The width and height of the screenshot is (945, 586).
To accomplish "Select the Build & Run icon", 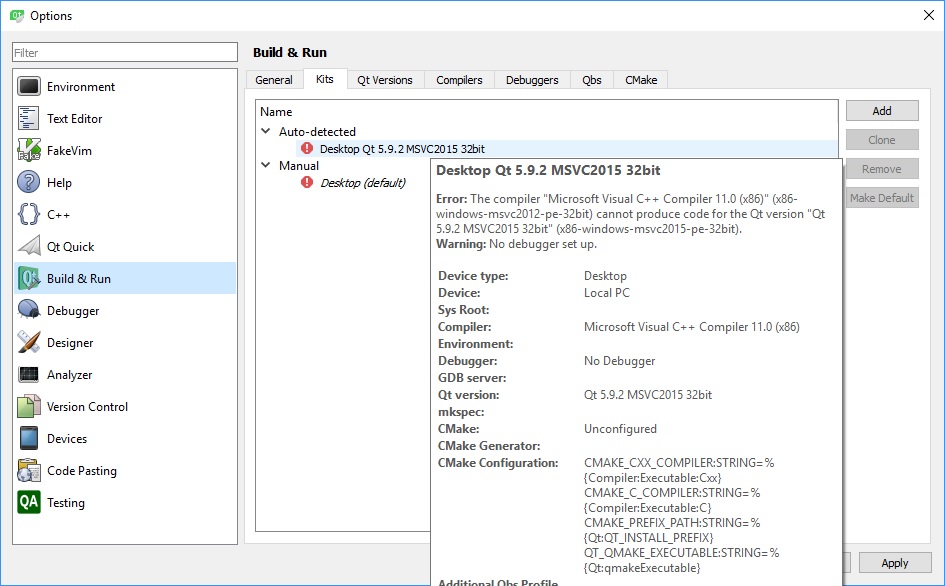I will (28, 279).
